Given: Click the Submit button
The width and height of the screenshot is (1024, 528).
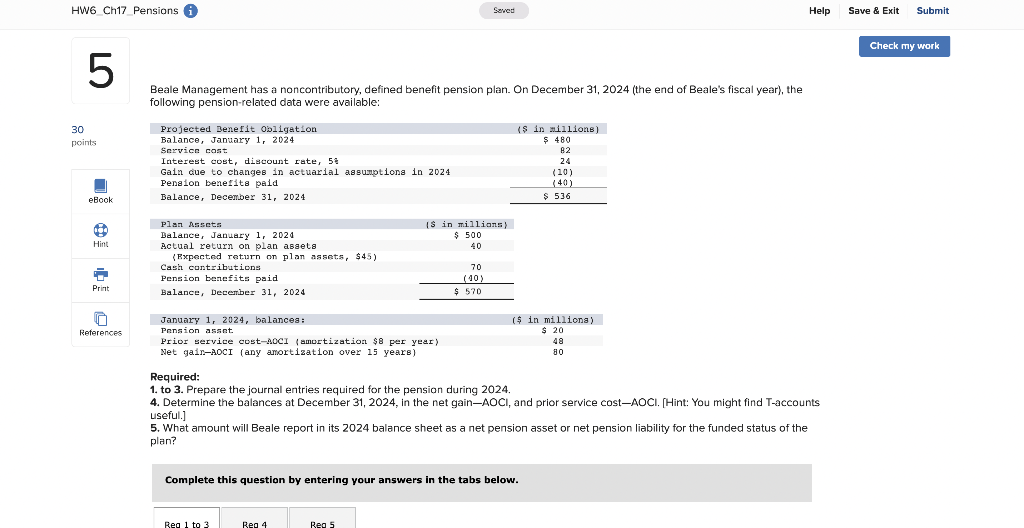Looking at the screenshot, I should [x=933, y=10].
